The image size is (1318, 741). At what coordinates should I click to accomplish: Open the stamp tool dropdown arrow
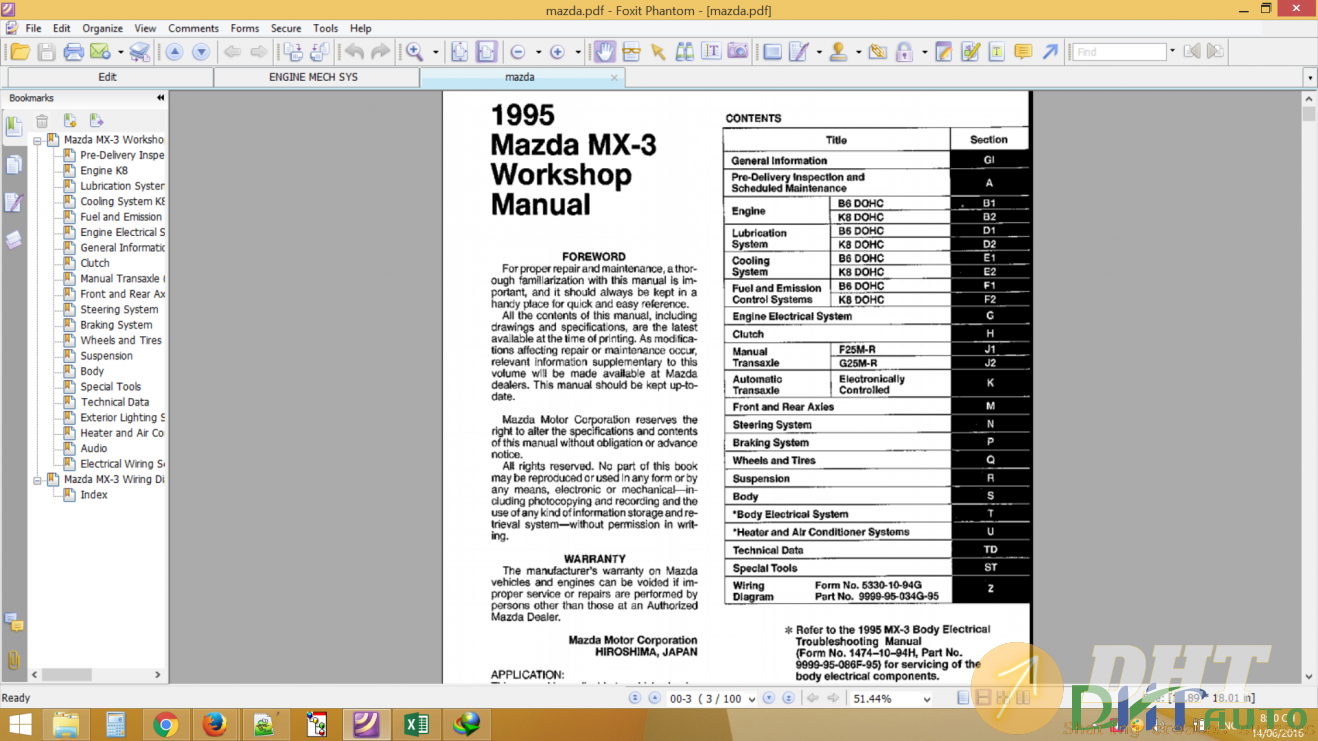(x=859, y=52)
